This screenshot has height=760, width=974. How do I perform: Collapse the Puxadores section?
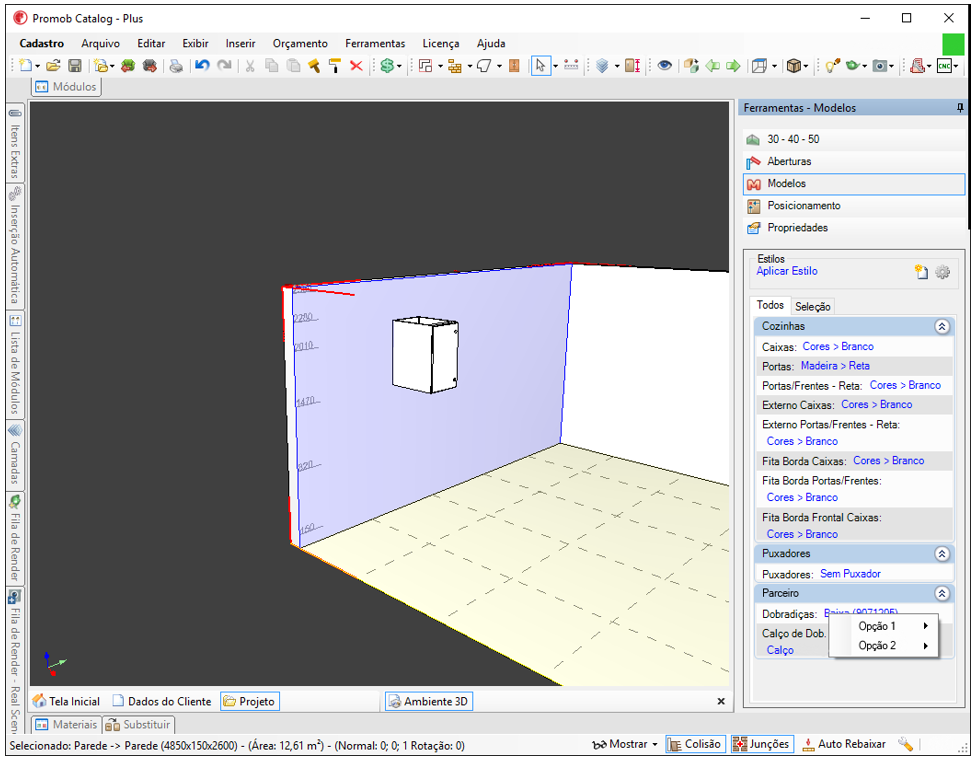pyautogui.click(x=942, y=554)
